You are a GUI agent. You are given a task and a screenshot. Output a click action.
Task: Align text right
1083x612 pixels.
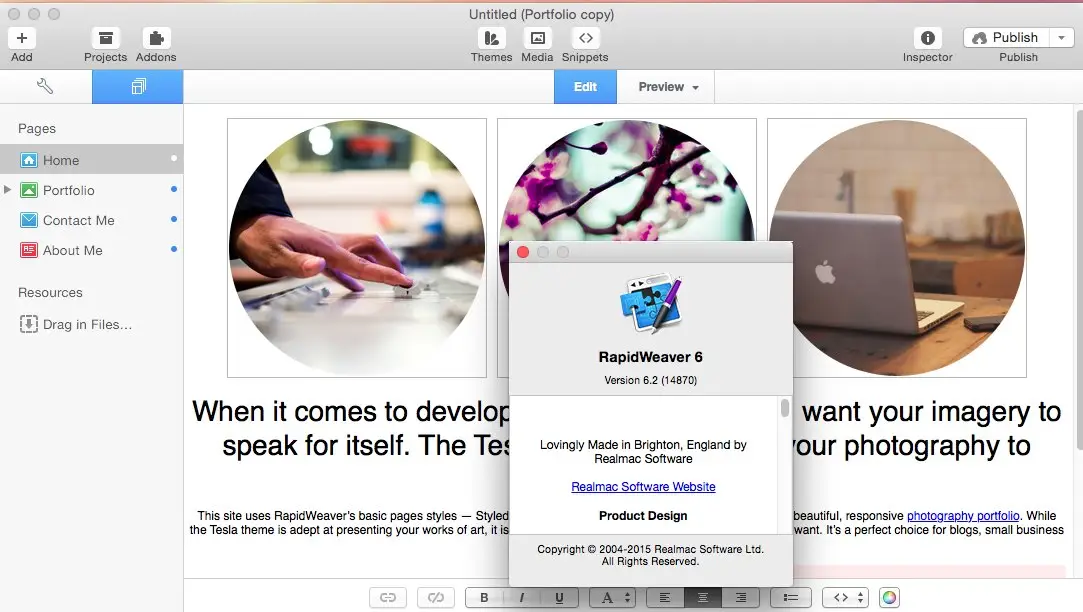(x=740, y=597)
